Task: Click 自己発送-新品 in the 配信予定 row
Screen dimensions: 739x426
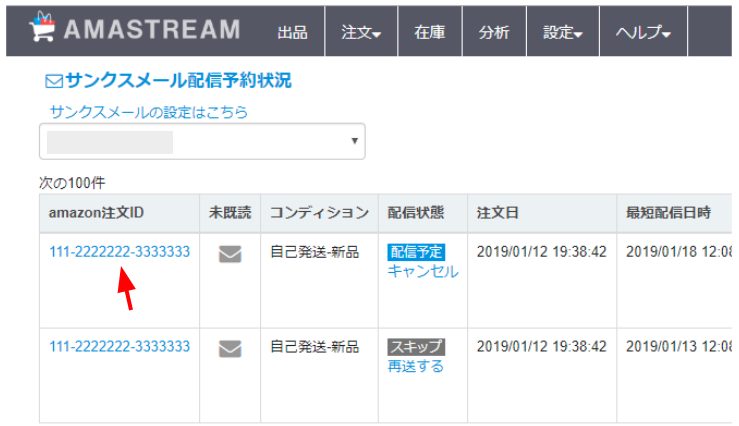Action: (314, 252)
